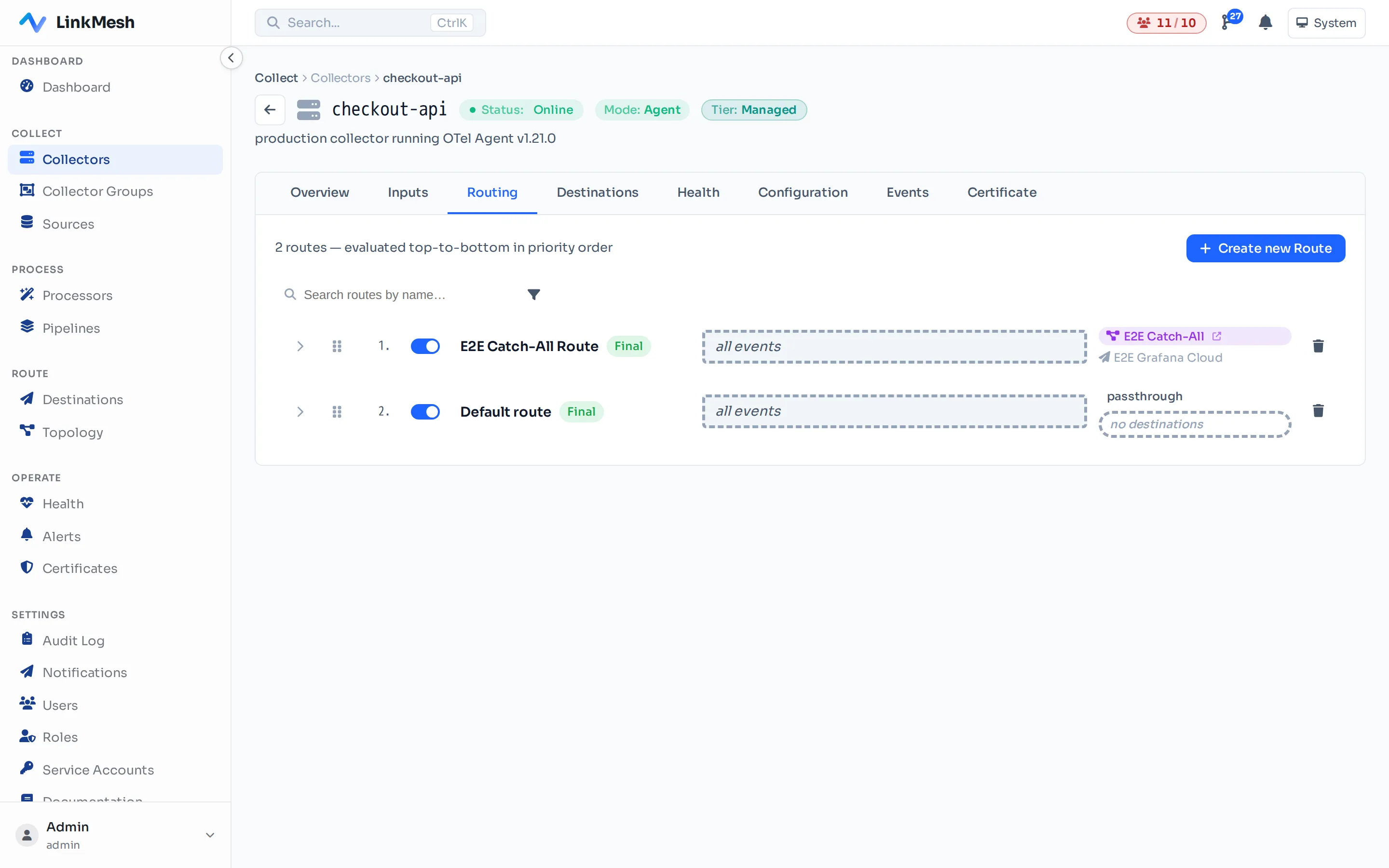Delete the E2E Catch-All Route
This screenshot has width=1389, height=868.
(1318, 346)
